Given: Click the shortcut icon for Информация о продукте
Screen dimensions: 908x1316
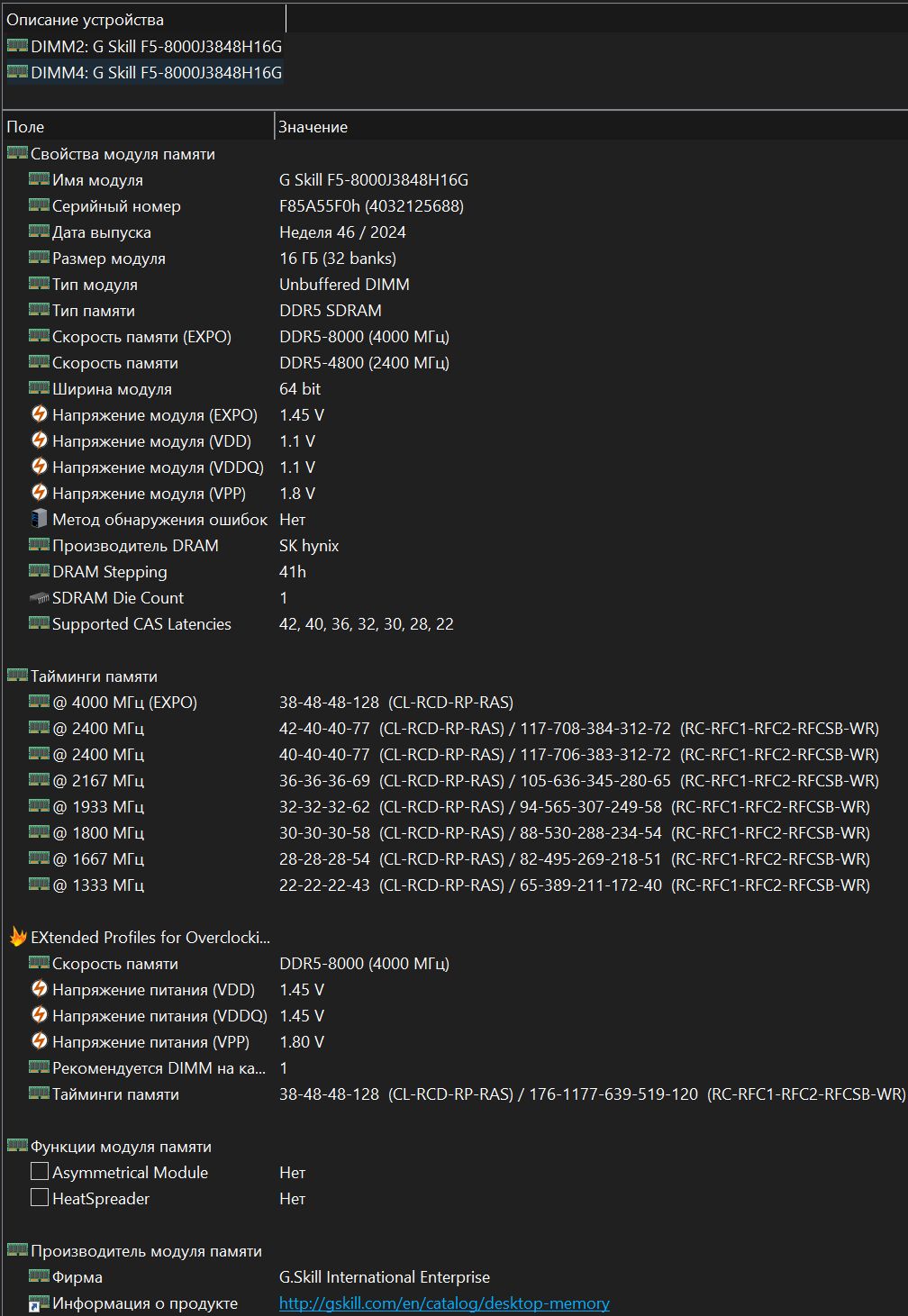Looking at the screenshot, I should [x=39, y=1303].
